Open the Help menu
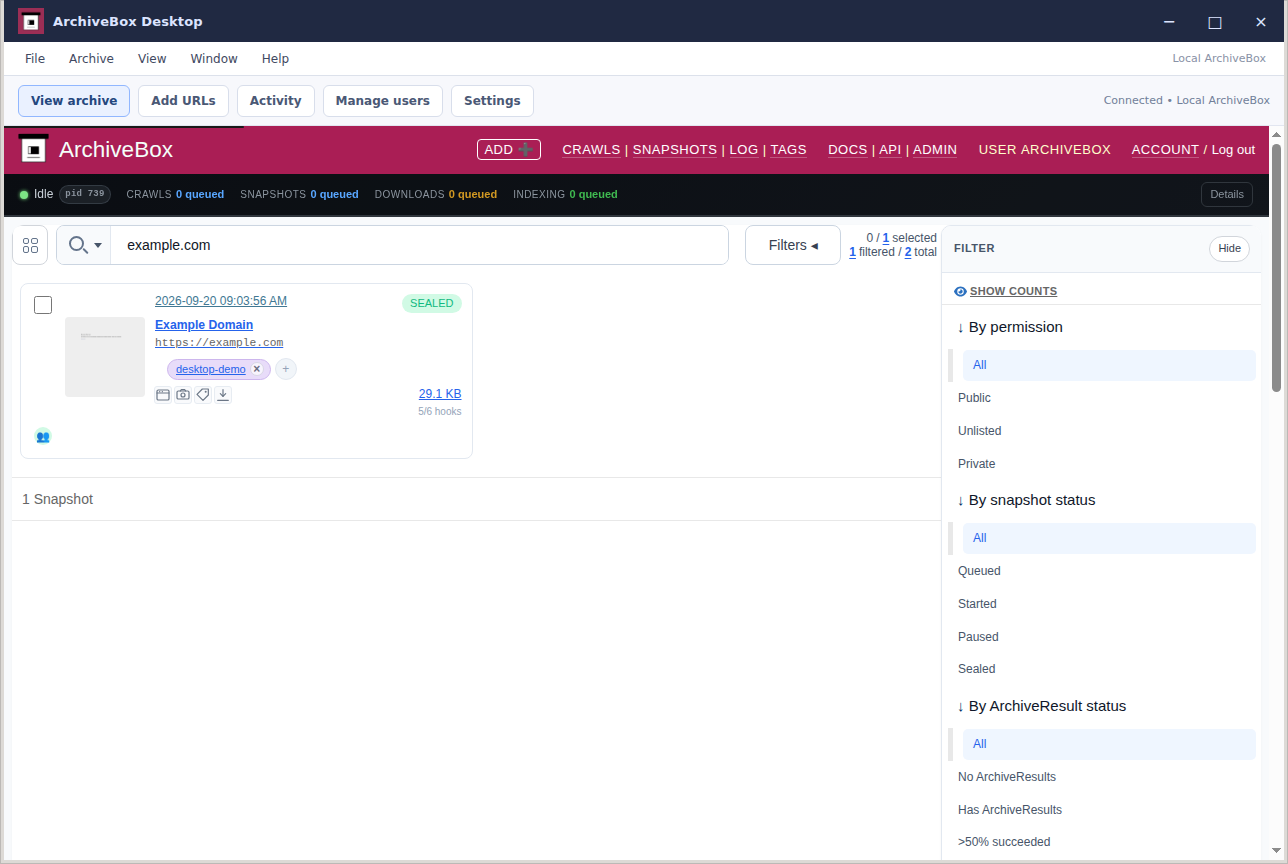1288x864 pixels. (275, 59)
